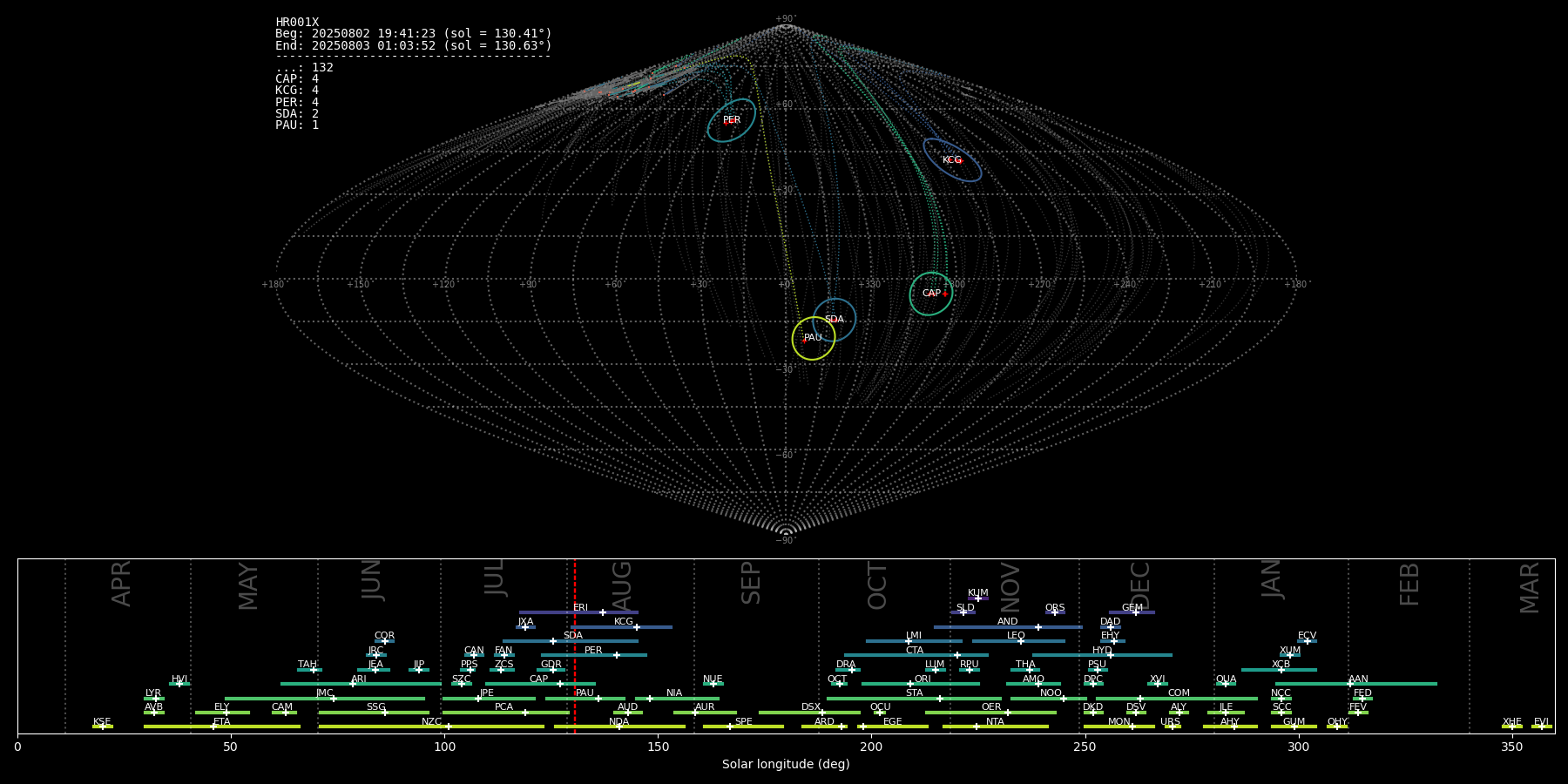Click the Beg: 20250802 19:41:23 line
Viewport: 1568px width, 784px height.
(x=414, y=34)
